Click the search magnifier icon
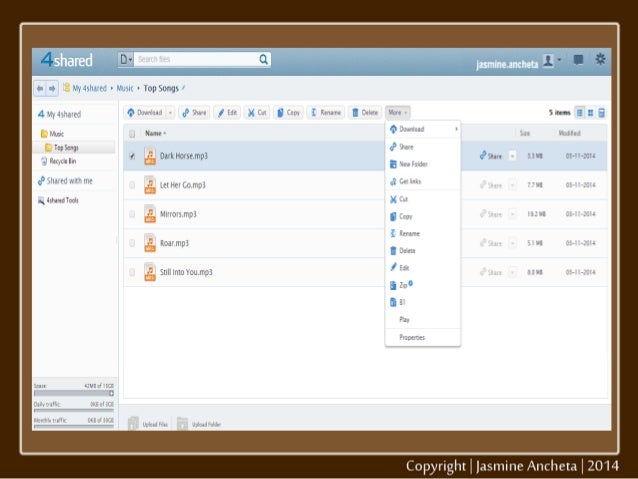Image resolution: width=638 pixels, height=479 pixels. (264, 59)
